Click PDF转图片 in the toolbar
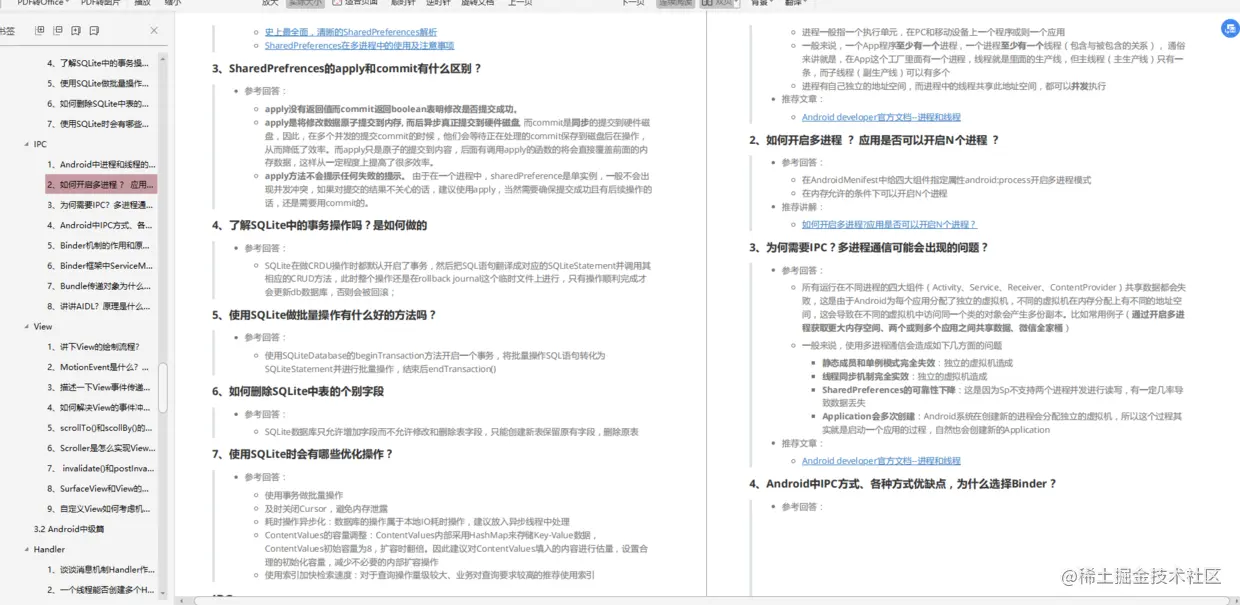The image size is (1240, 605). tap(100, 3)
